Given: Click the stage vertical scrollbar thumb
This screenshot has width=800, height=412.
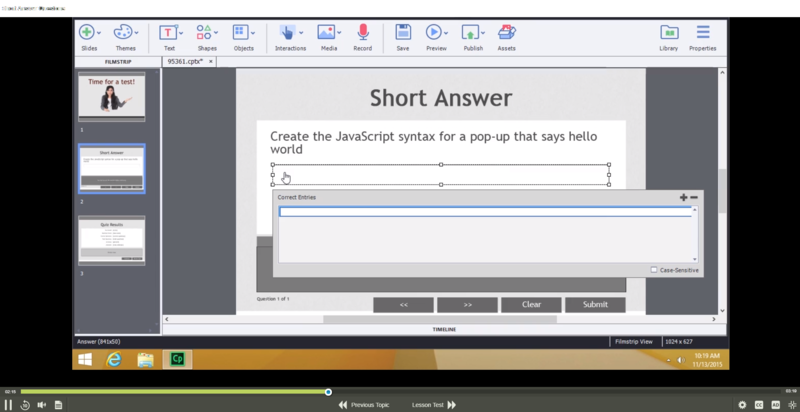Looking at the screenshot, I should click(x=722, y=191).
